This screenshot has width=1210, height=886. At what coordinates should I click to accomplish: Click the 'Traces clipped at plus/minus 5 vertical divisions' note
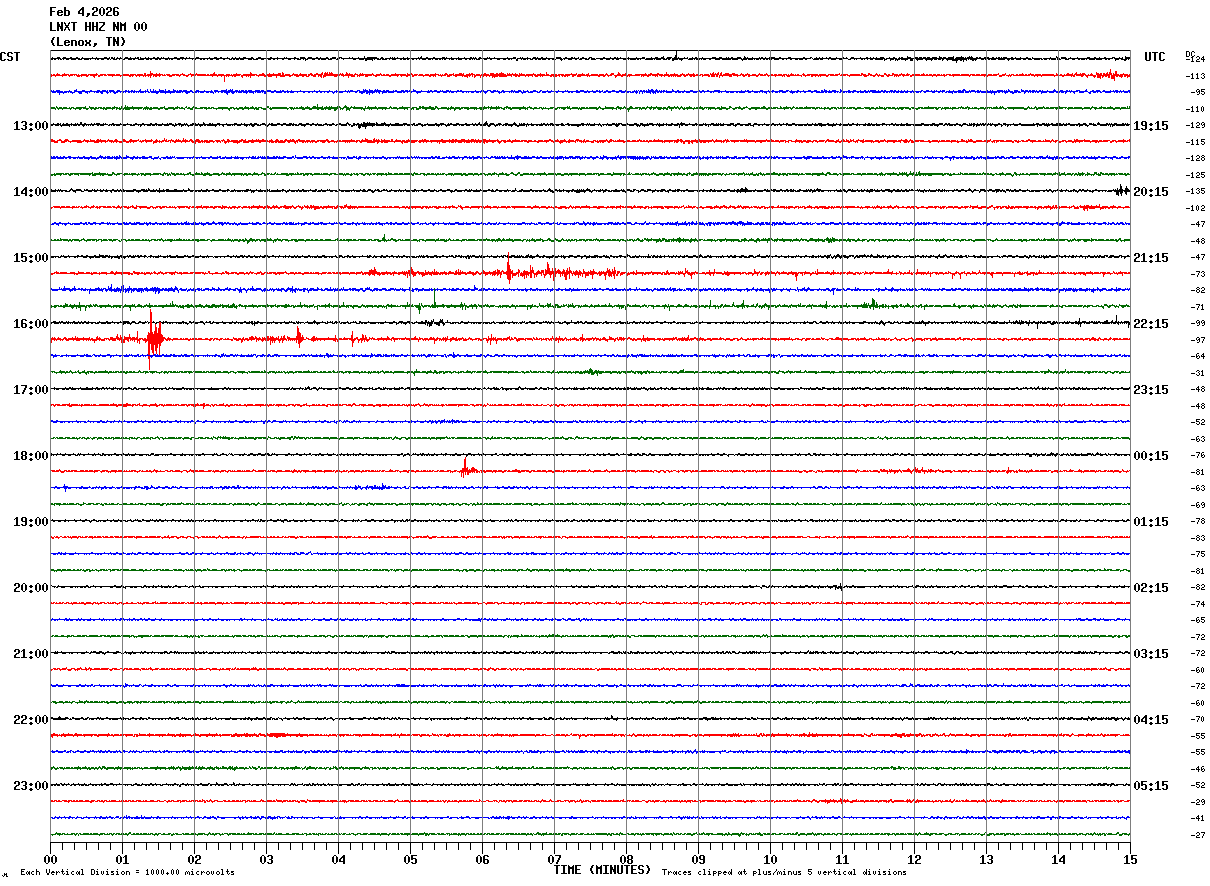click(785, 873)
